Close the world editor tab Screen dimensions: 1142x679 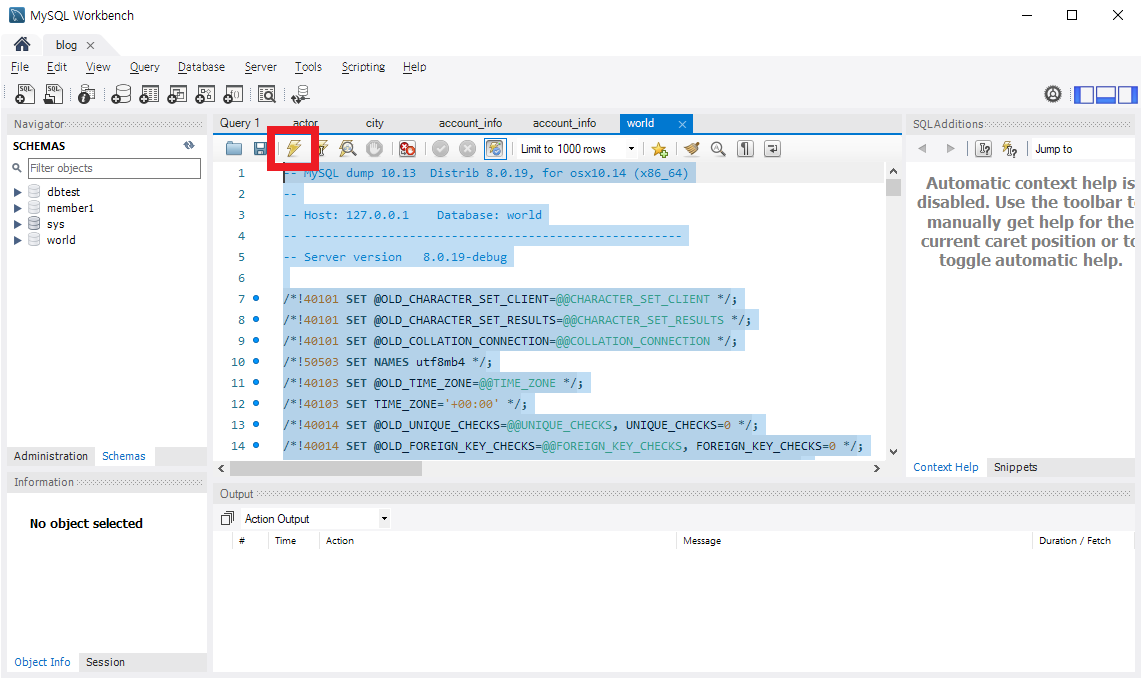point(682,125)
